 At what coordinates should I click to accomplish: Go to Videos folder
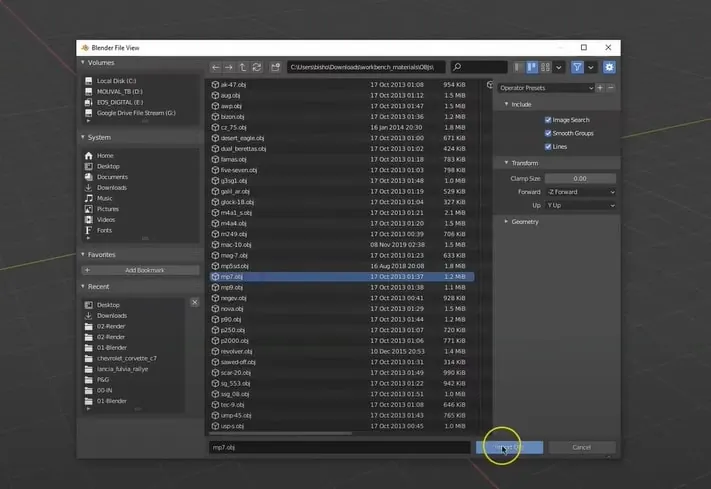pos(140,220)
